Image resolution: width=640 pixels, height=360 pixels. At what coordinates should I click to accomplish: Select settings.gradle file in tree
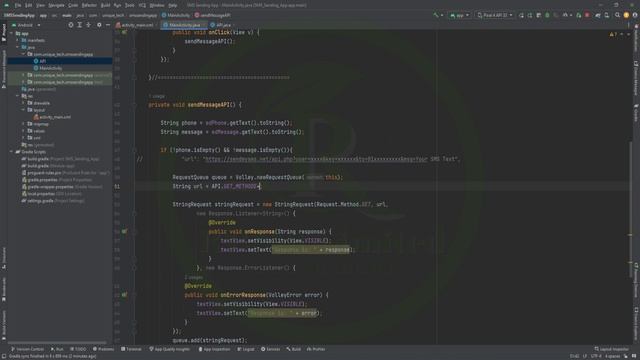pyautogui.click(x=53, y=201)
